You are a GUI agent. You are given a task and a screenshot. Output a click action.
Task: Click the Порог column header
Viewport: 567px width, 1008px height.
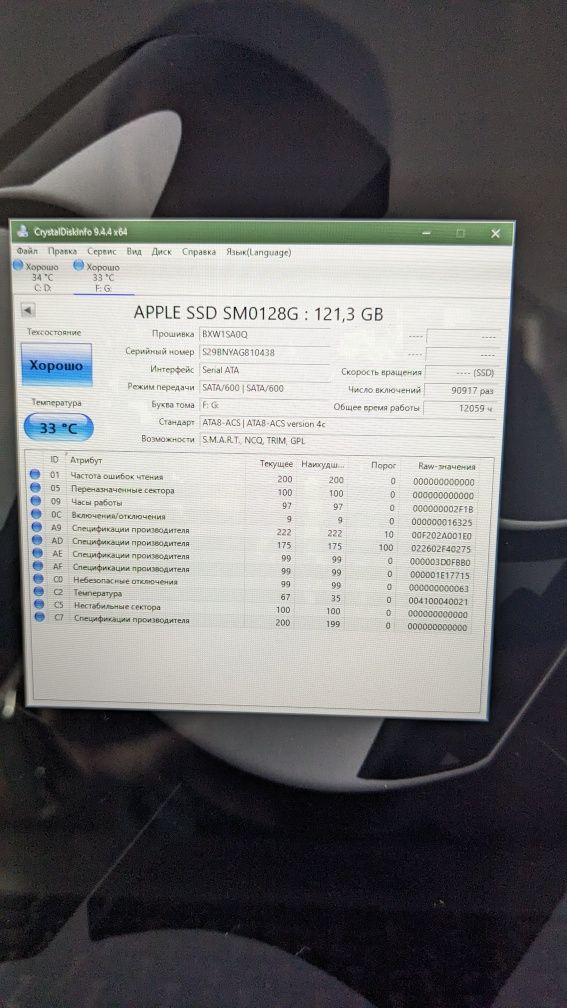tap(384, 465)
